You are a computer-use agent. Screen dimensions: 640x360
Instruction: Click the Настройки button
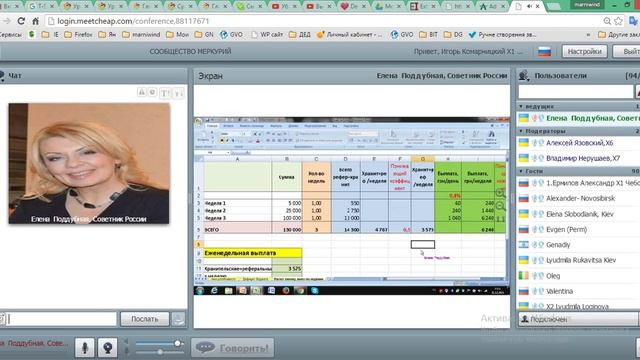pos(584,51)
